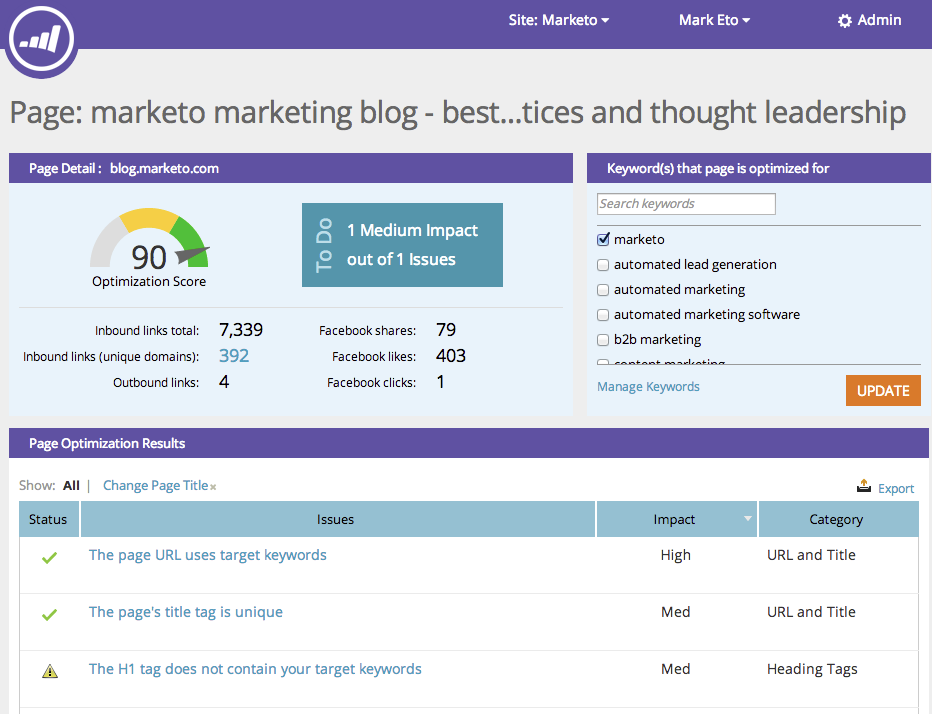Viewport: 932px width, 714px height.
Task: Select the Change Page Title filter
Action: pyautogui.click(x=155, y=486)
